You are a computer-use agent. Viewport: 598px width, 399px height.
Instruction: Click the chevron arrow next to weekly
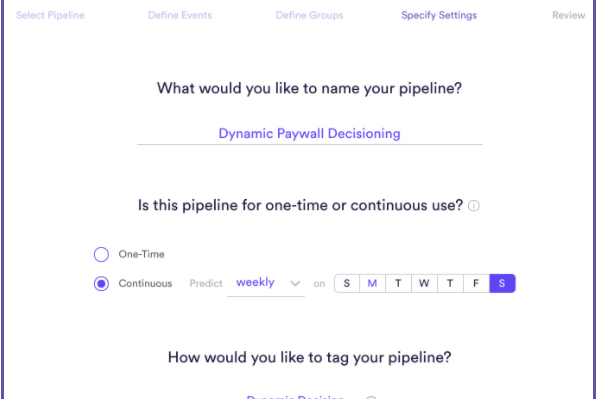pos(295,283)
